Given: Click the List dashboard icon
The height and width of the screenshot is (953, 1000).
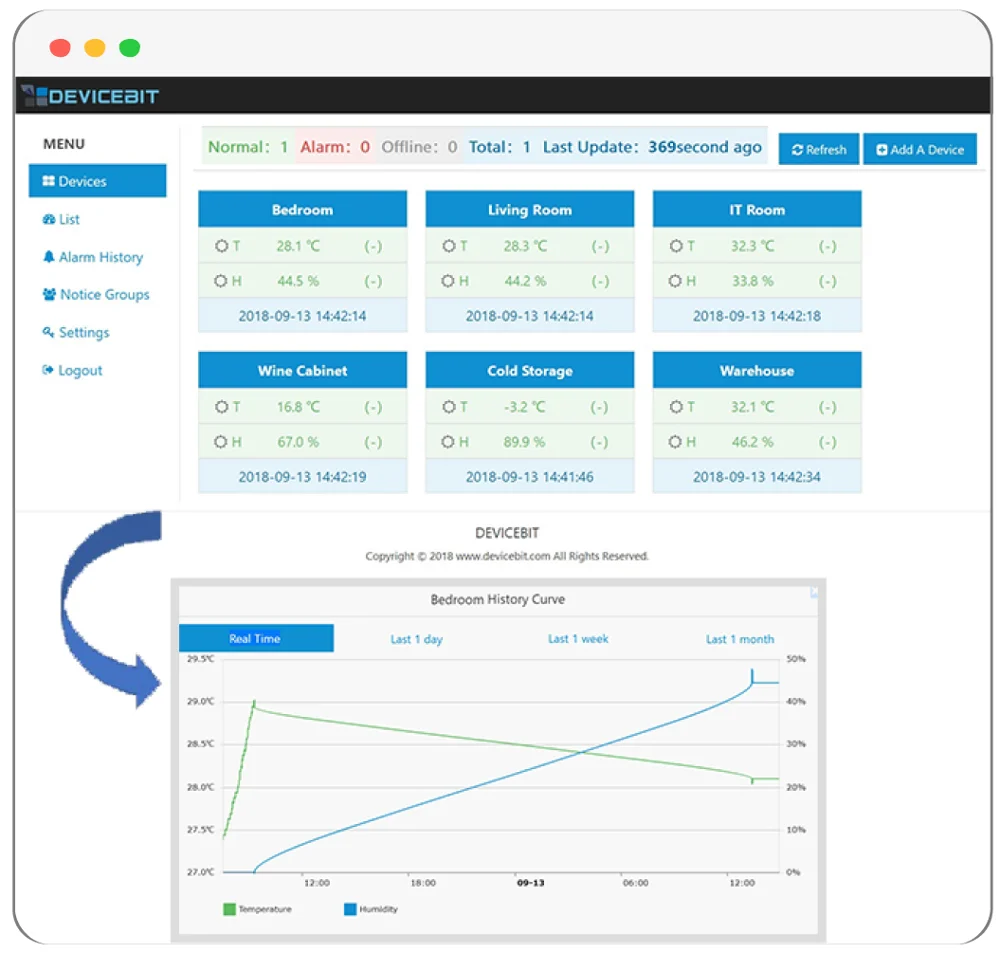Looking at the screenshot, I should pyautogui.click(x=48, y=219).
